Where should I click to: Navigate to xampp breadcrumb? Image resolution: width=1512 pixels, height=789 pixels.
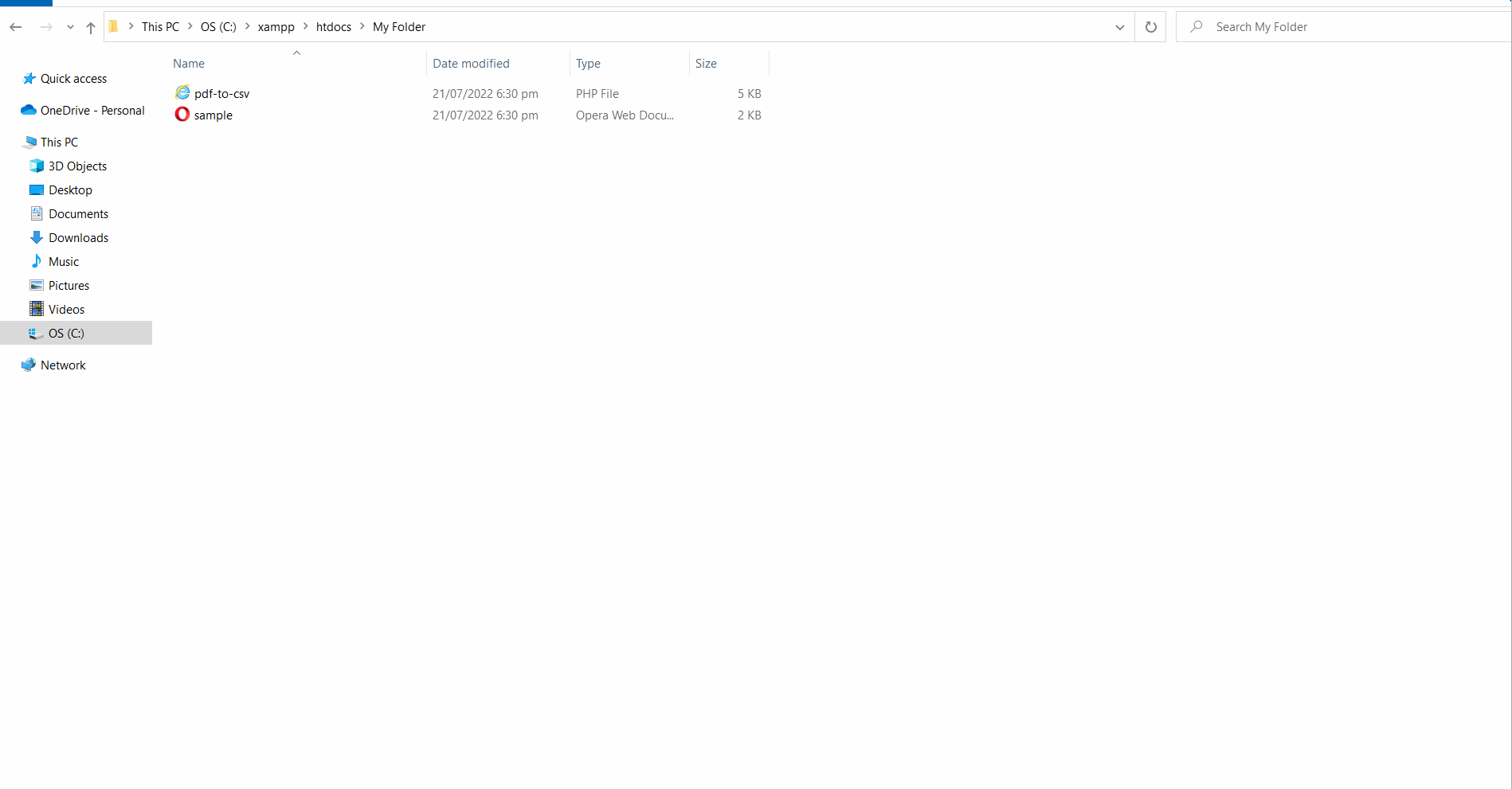(276, 27)
